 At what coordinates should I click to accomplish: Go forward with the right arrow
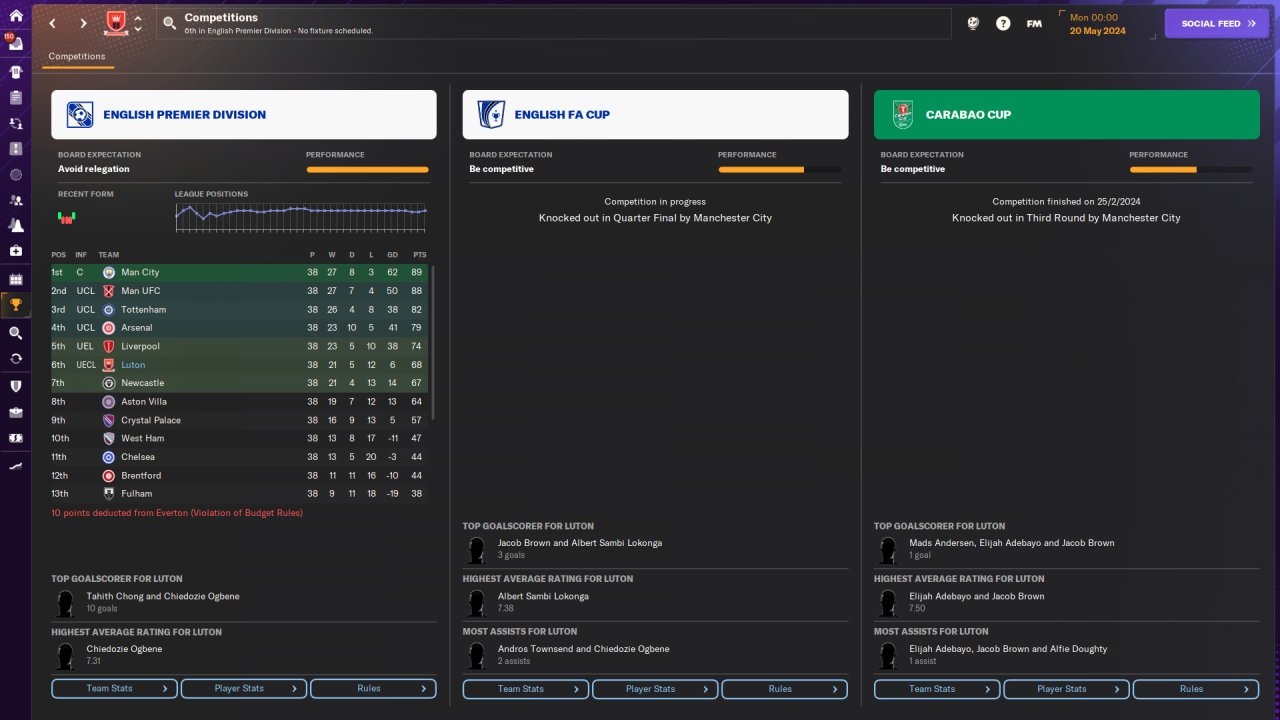click(83, 23)
